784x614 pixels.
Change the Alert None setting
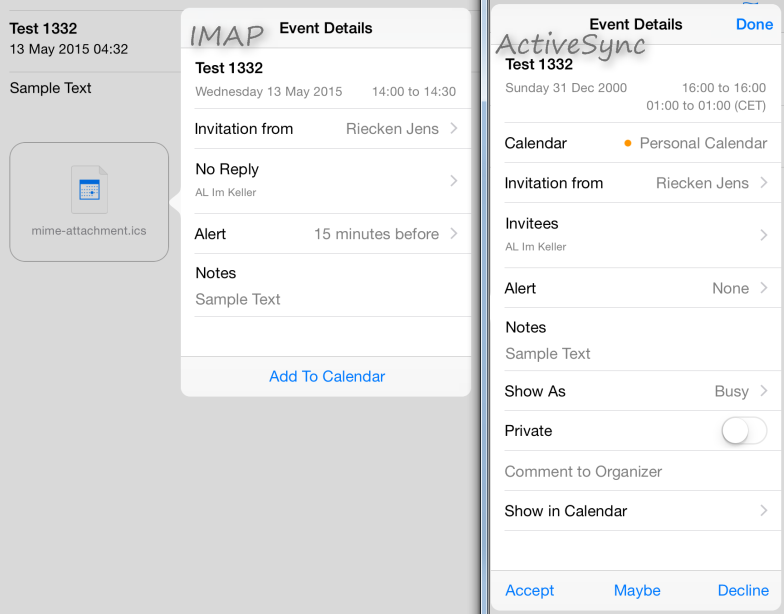point(636,288)
